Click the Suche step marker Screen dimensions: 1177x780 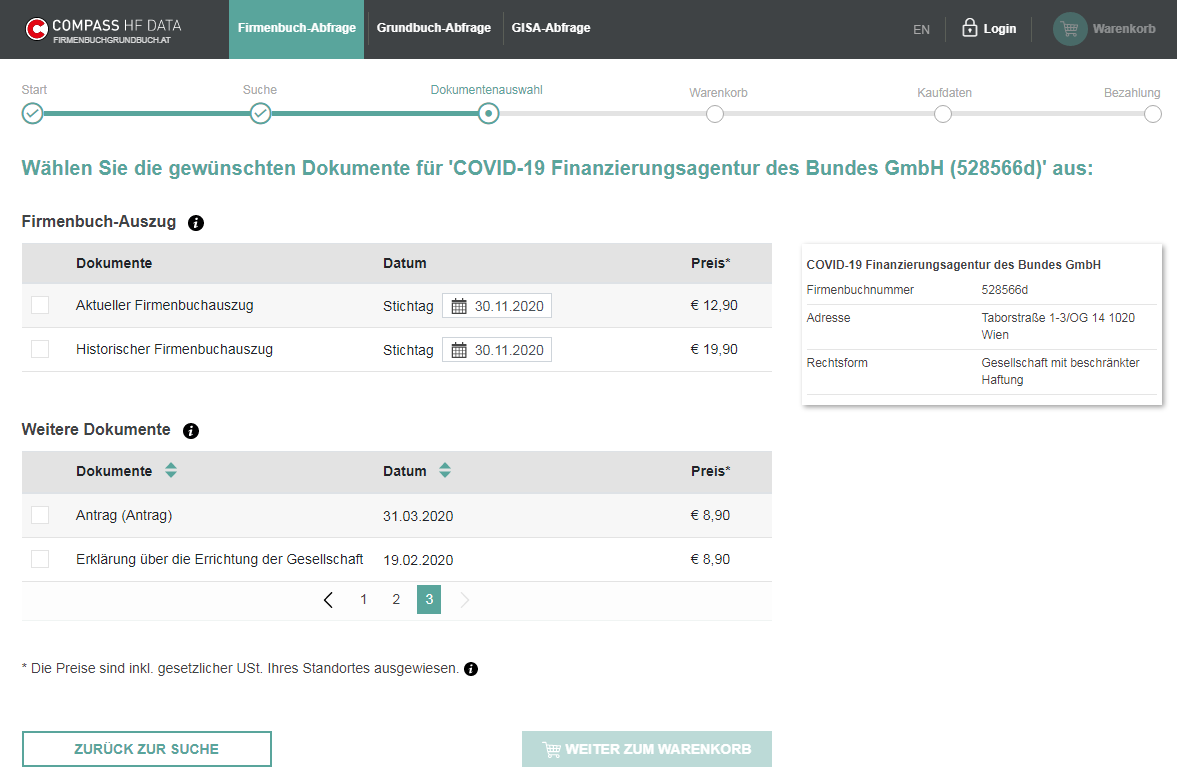pyautogui.click(x=260, y=114)
